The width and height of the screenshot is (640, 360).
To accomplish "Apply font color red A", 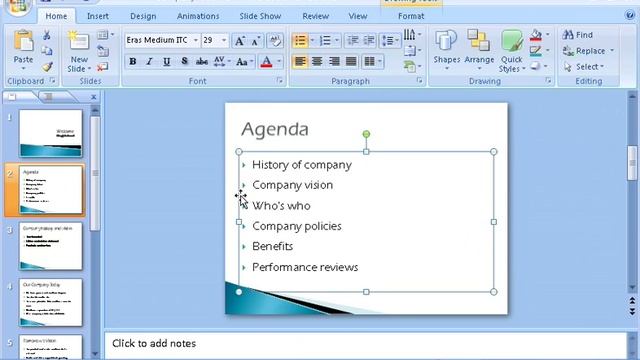I will tap(266, 62).
